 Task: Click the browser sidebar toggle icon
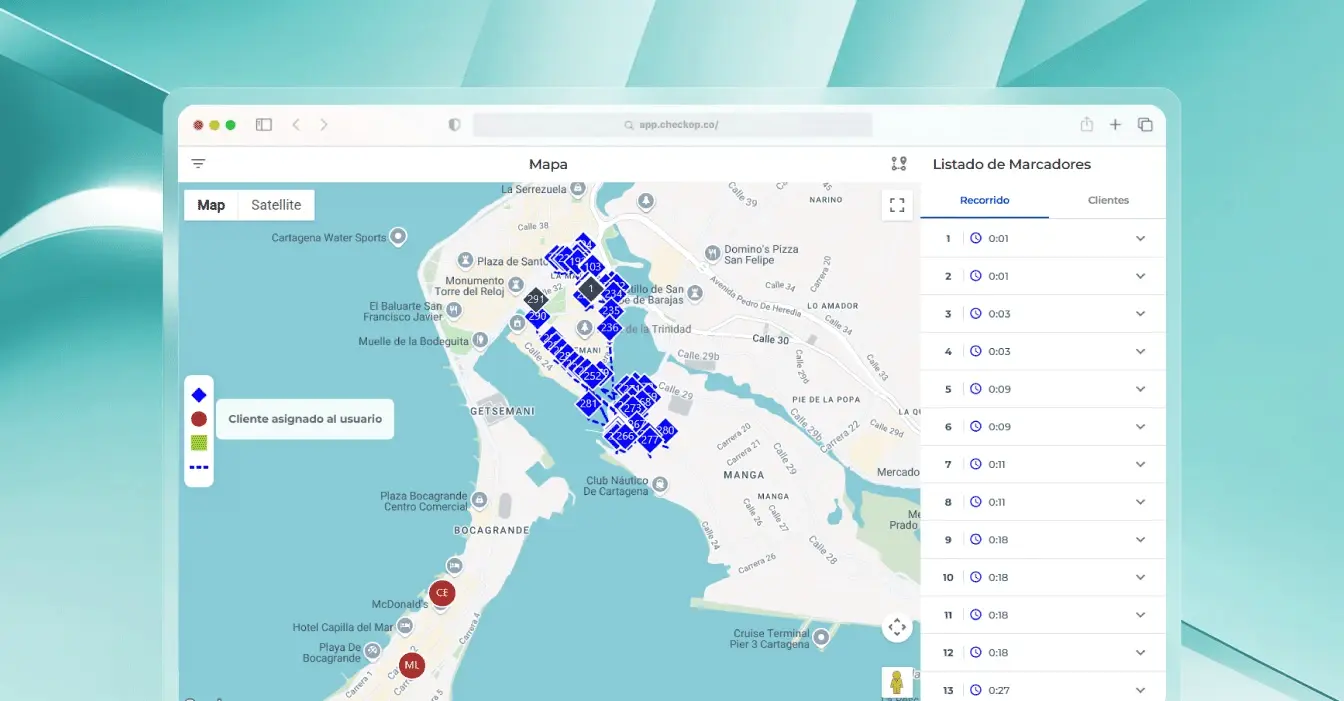(x=264, y=125)
